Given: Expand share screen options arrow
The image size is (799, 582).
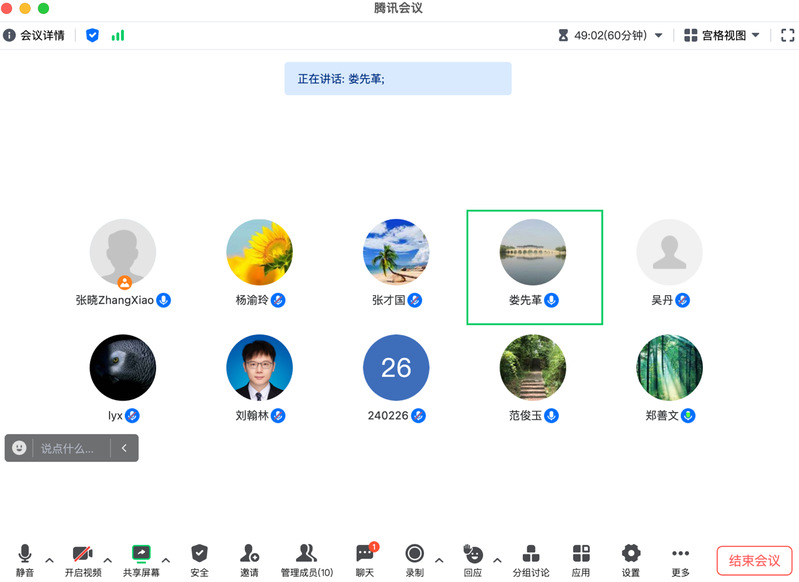Looking at the screenshot, I should pyautogui.click(x=166, y=560).
